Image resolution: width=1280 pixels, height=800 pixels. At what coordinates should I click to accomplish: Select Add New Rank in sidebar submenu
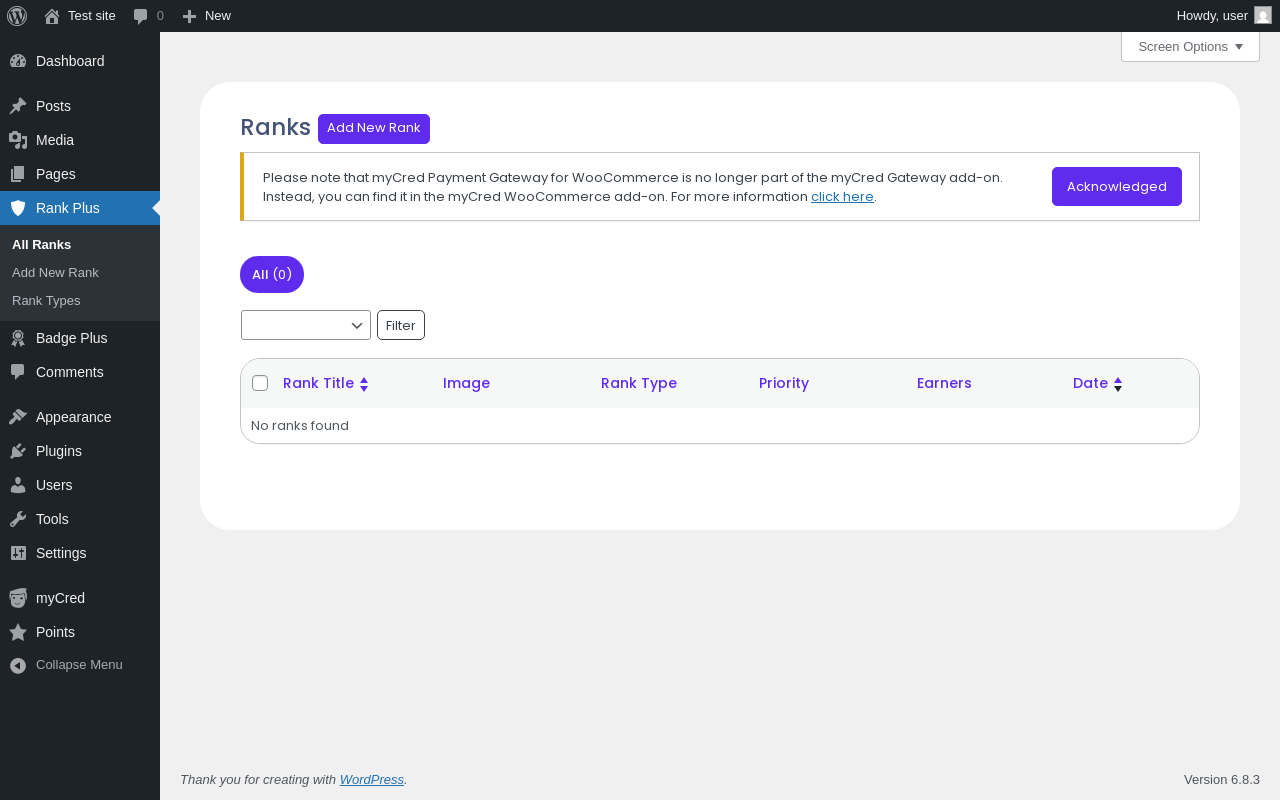coord(55,273)
